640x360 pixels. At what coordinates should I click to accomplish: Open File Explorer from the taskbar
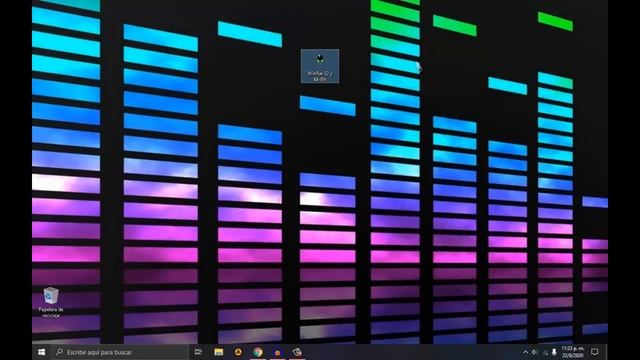219,352
